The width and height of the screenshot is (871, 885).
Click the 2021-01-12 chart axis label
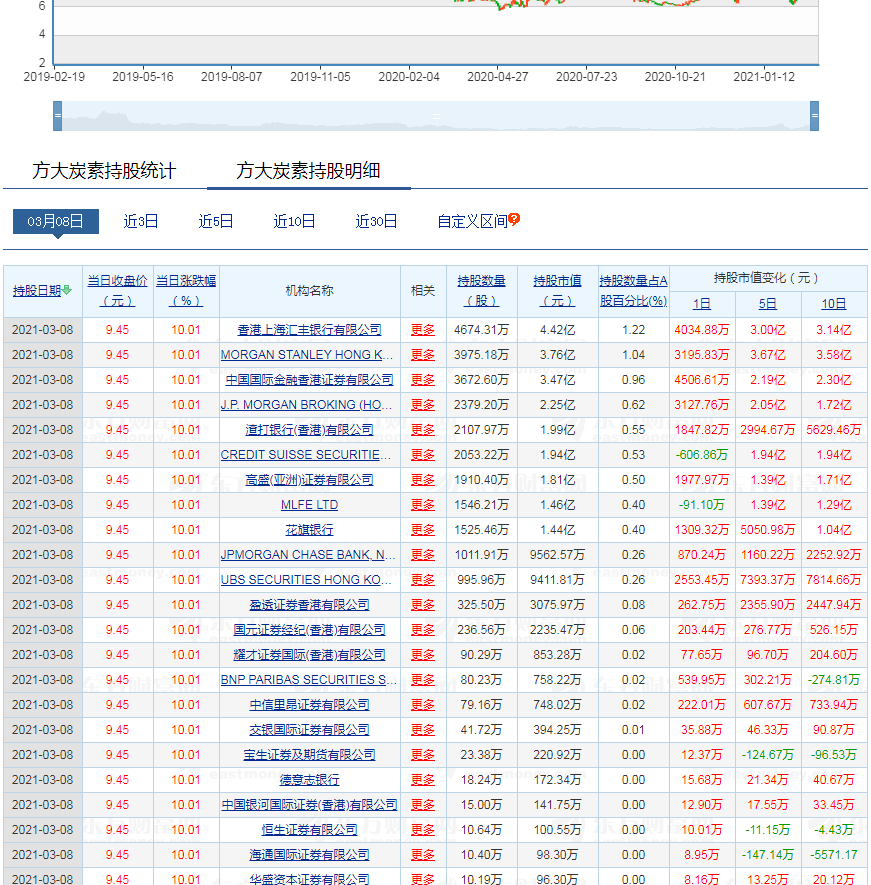pos(764,77)
